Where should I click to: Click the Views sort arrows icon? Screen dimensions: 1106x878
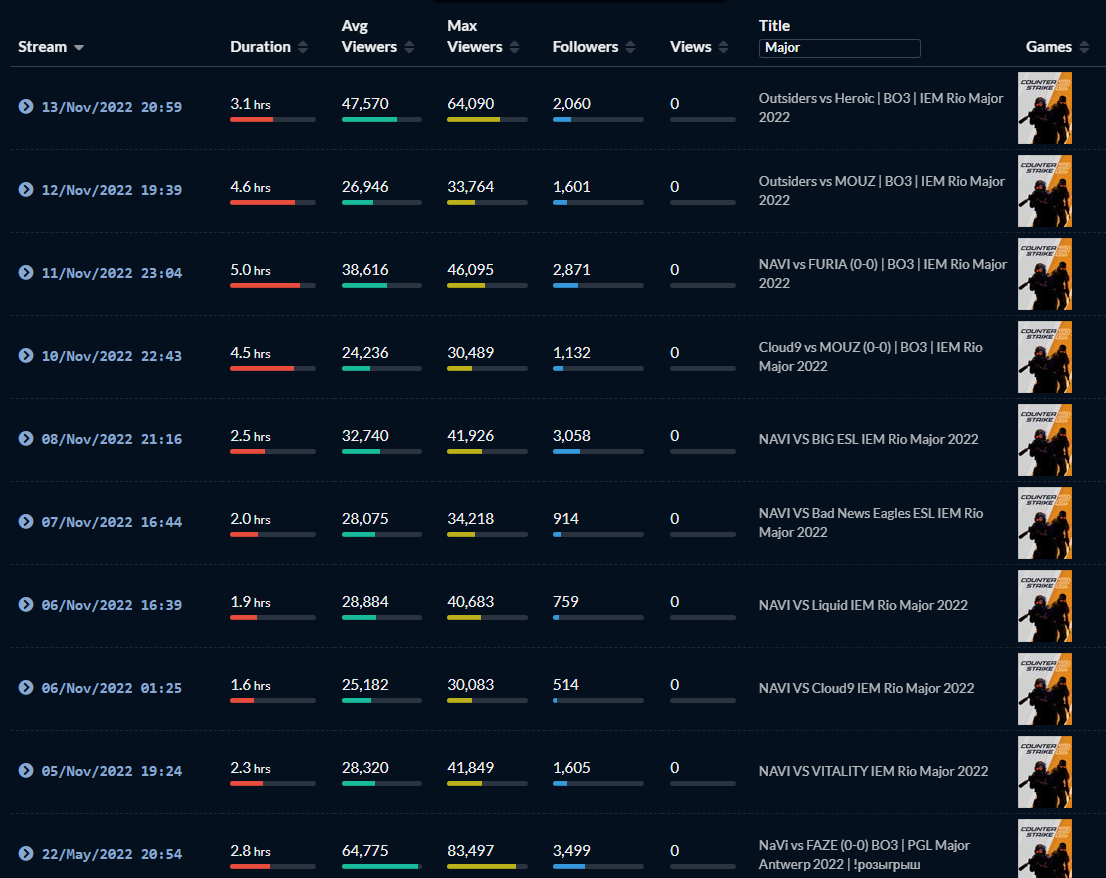723,47
